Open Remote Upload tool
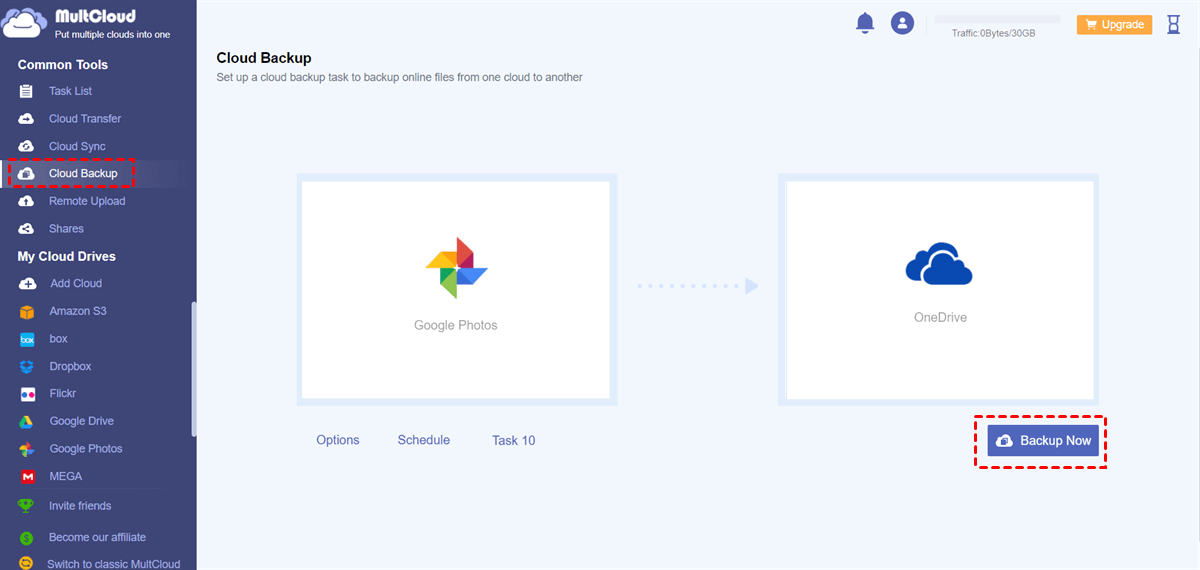 pyautogui.click(x=87, y=201)
